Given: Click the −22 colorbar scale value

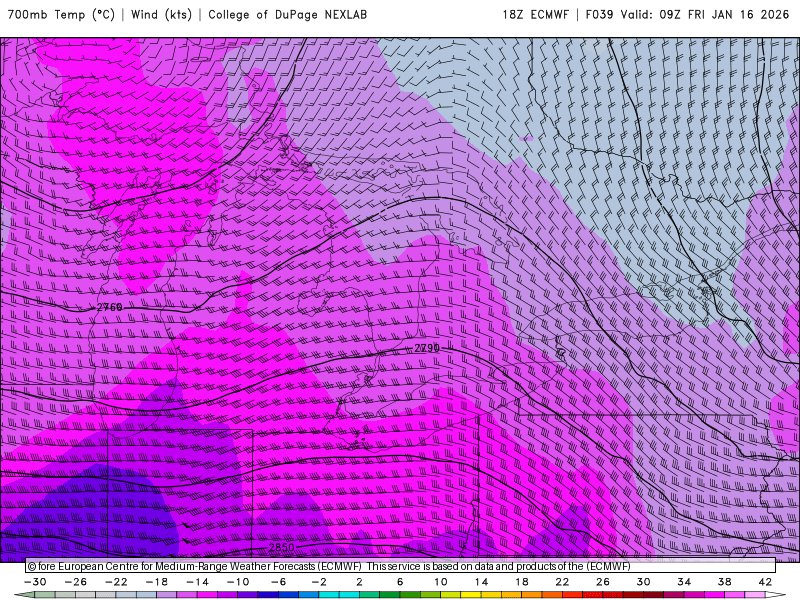Looking at the screenshot, I should [x=116, y=582].
